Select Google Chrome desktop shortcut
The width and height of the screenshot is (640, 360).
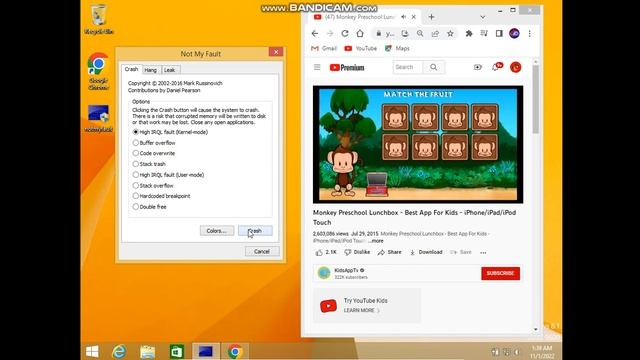point(98,71)
